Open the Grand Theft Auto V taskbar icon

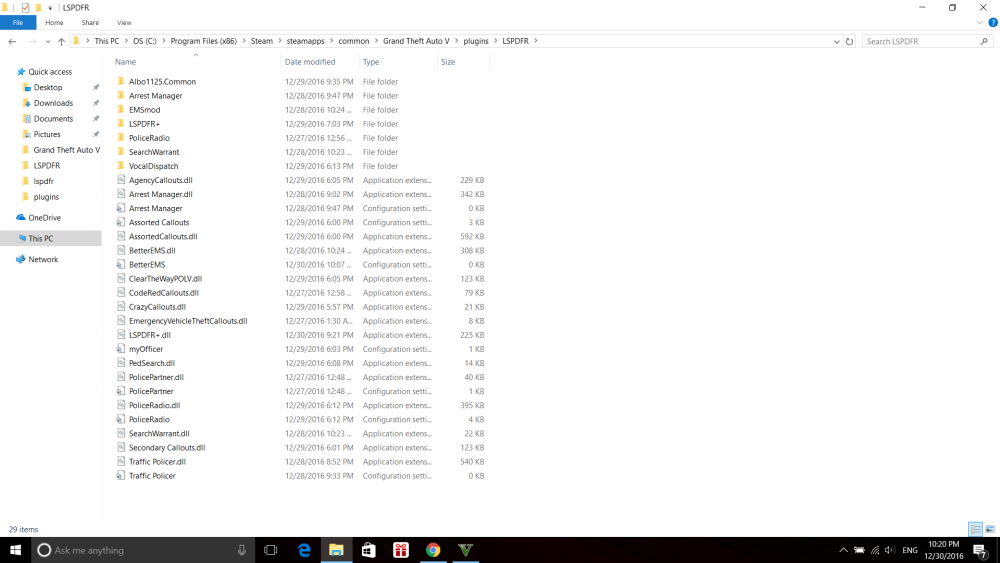(466, 550)
